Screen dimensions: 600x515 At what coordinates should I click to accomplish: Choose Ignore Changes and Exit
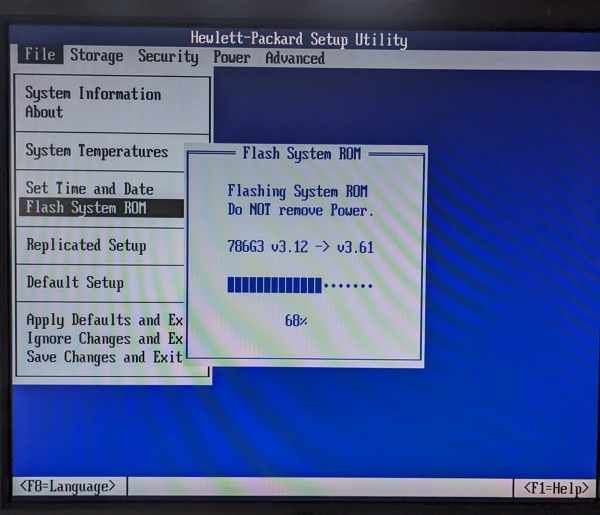tap(104, 339)
